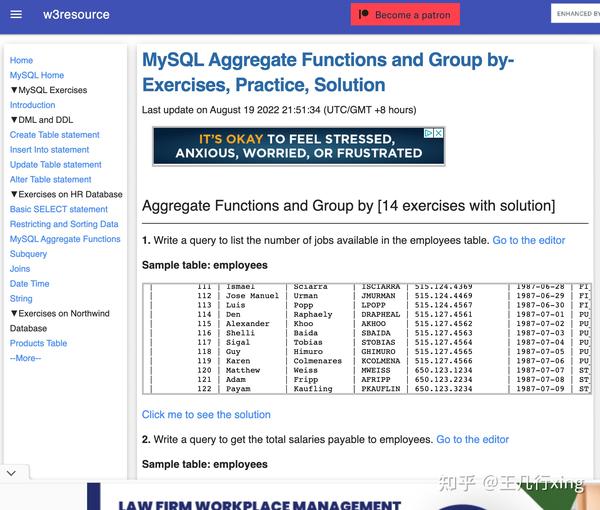600x510 pixels.
Task: Click me to see the solution
Action: 206,414
